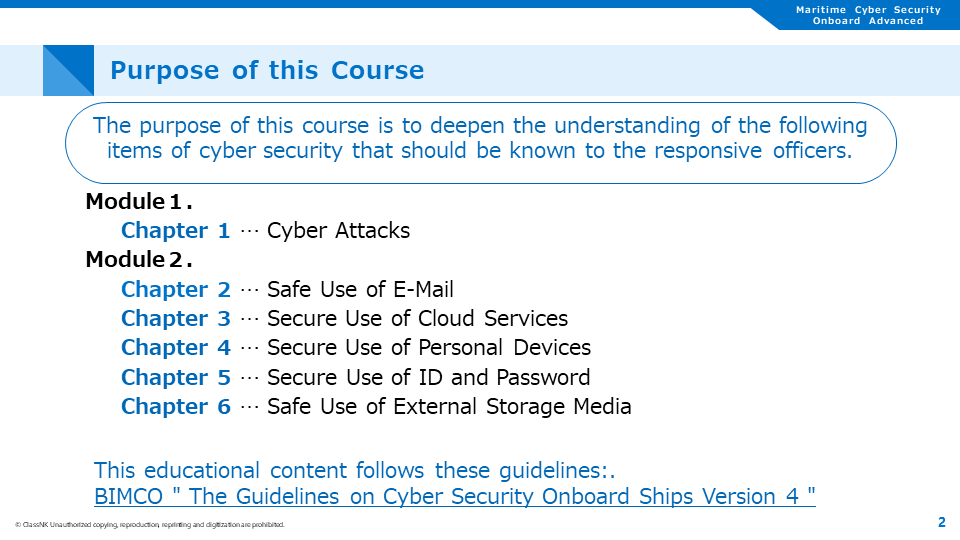This screenshot has width=960, height=540.
Task: Select the "Purpose of this Course" title
Action: [267, 71]
